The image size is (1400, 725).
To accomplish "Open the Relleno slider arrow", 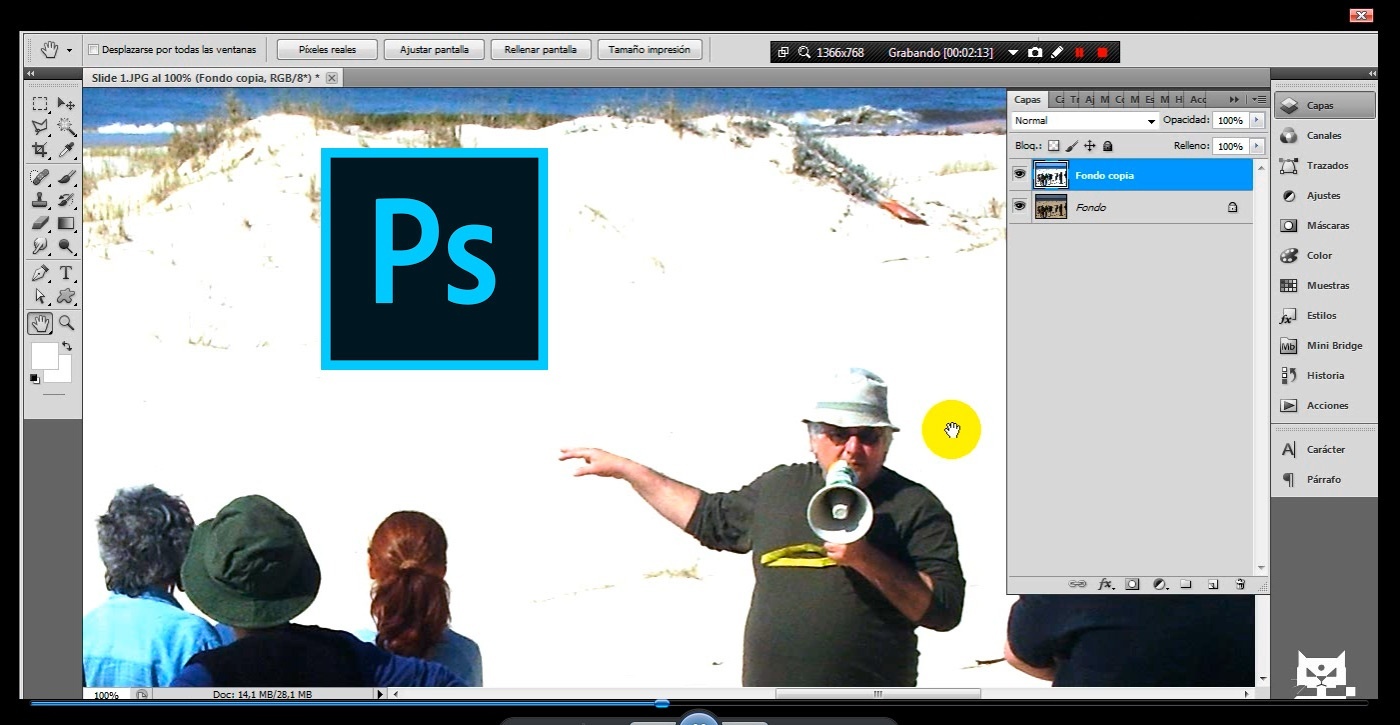I will pyautogui.click(x=1257, y=146).
